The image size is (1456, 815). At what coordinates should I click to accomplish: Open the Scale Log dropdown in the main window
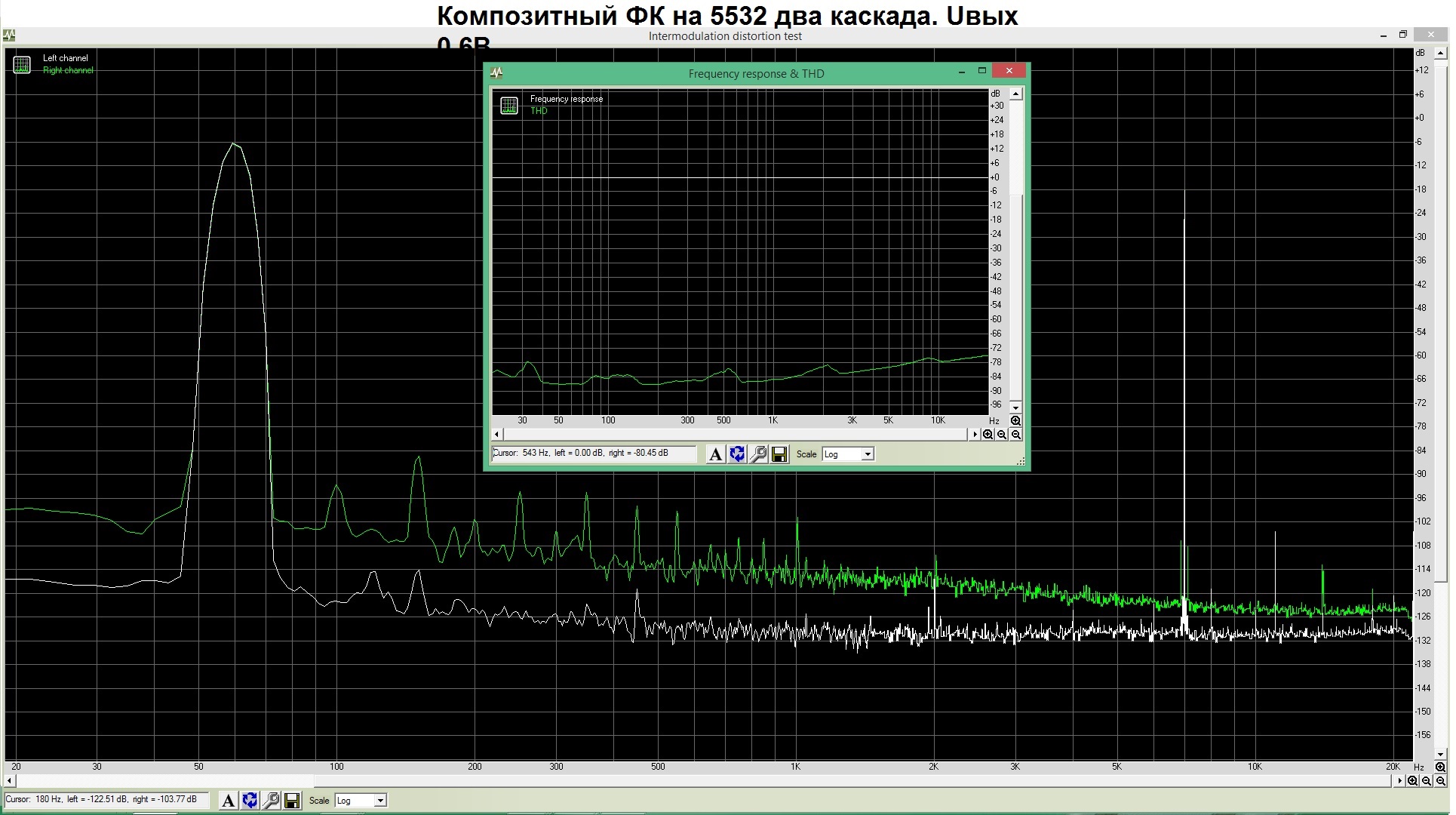(361, 801)
